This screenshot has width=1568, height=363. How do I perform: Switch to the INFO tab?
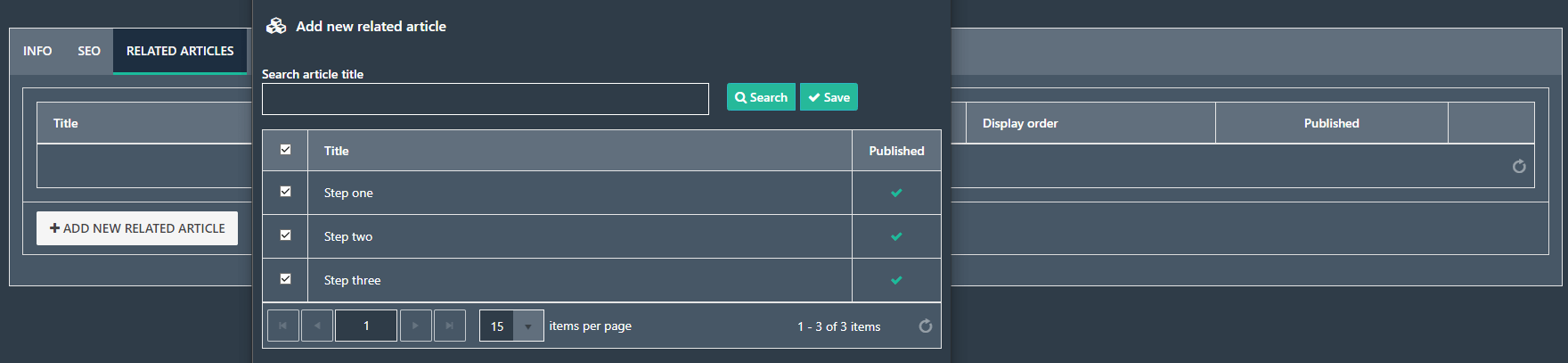pyautogui.click(x=37, y=51)
